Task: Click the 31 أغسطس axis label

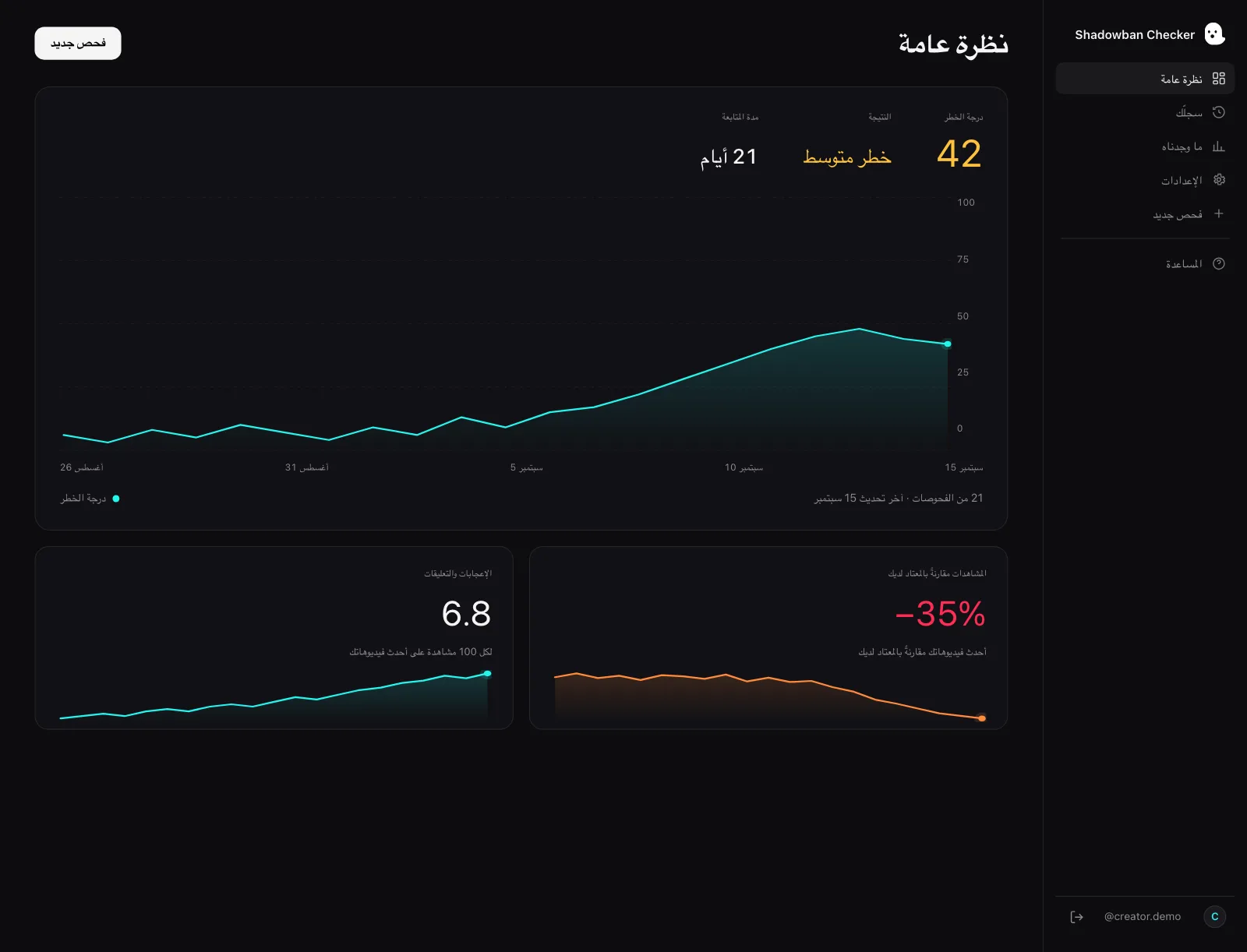Action: pyautogui.click(x=307, y=467)
